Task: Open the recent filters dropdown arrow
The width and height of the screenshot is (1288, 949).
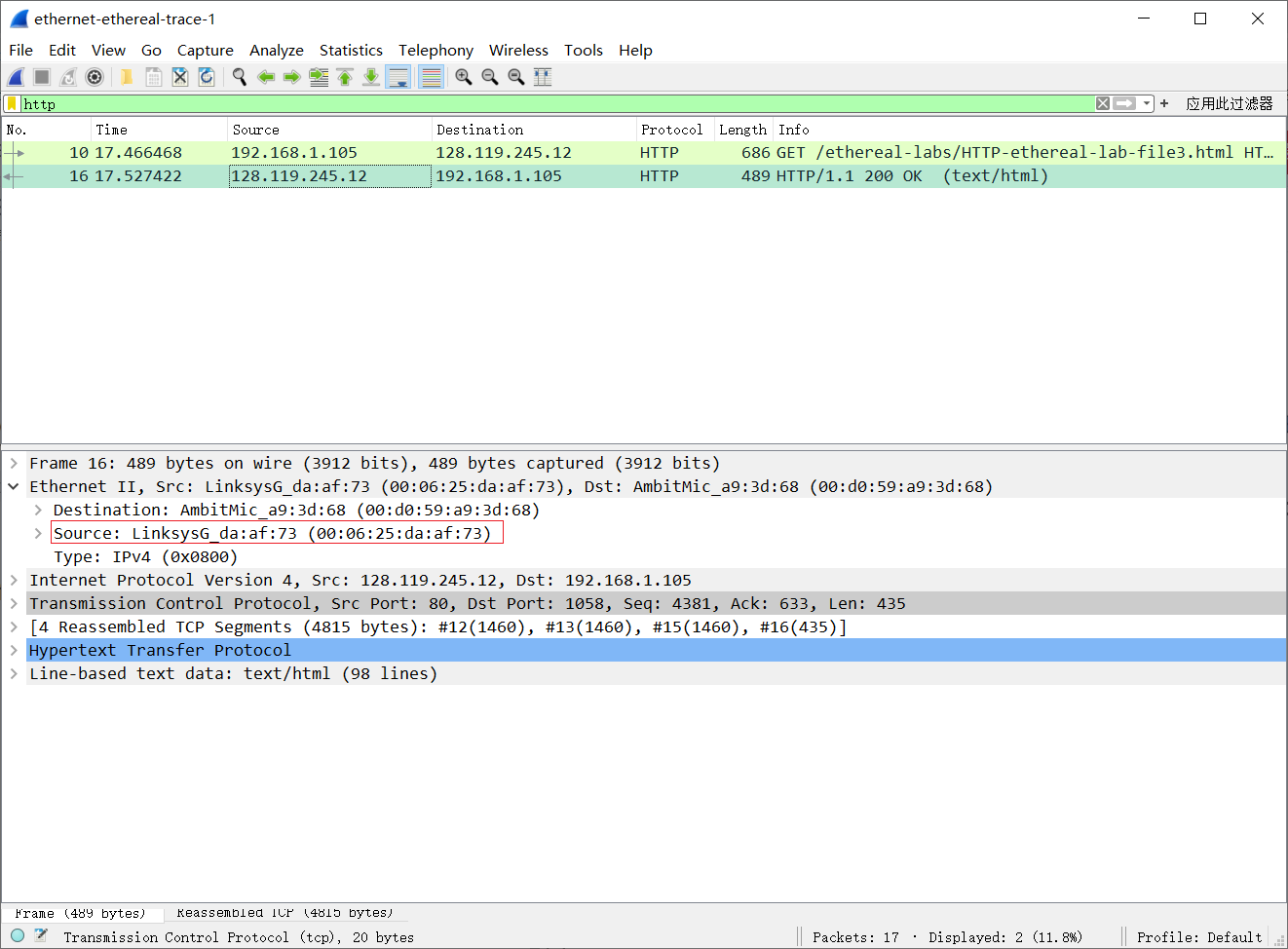Action: click(x=1148, y=103)
